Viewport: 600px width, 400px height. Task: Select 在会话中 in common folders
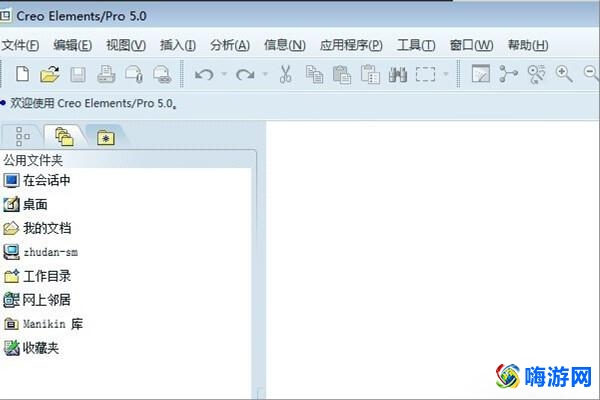point(37,180)
